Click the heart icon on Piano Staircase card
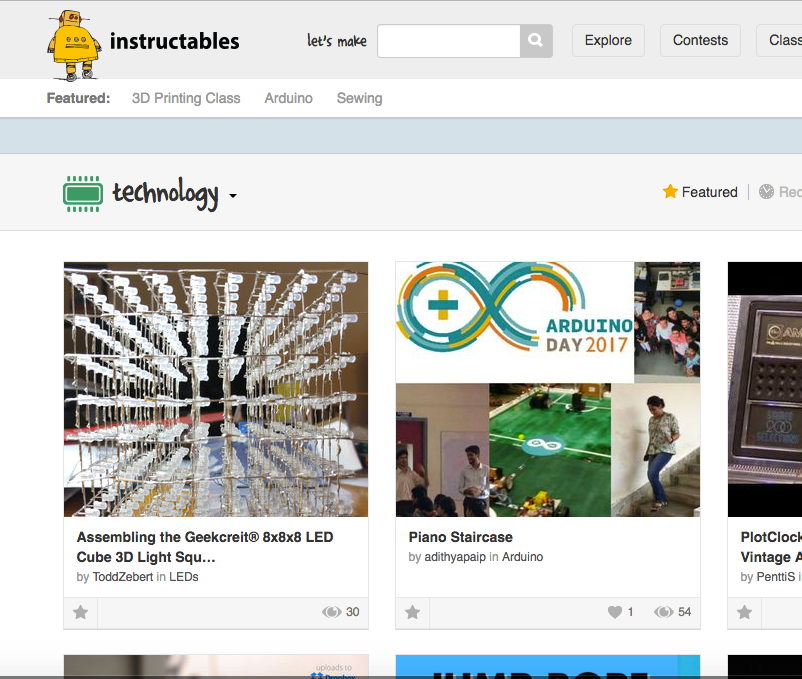 (615, 612)
